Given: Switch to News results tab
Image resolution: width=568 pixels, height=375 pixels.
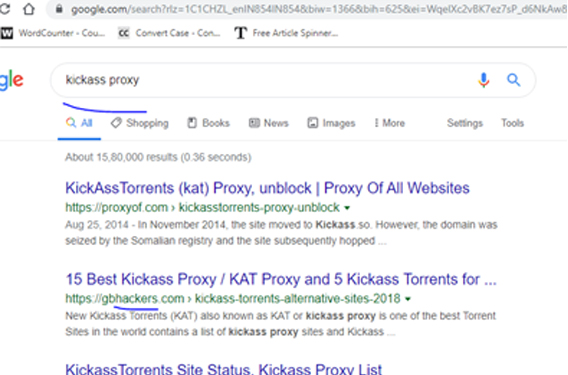Looking at the screenshot, I should 268,123.
